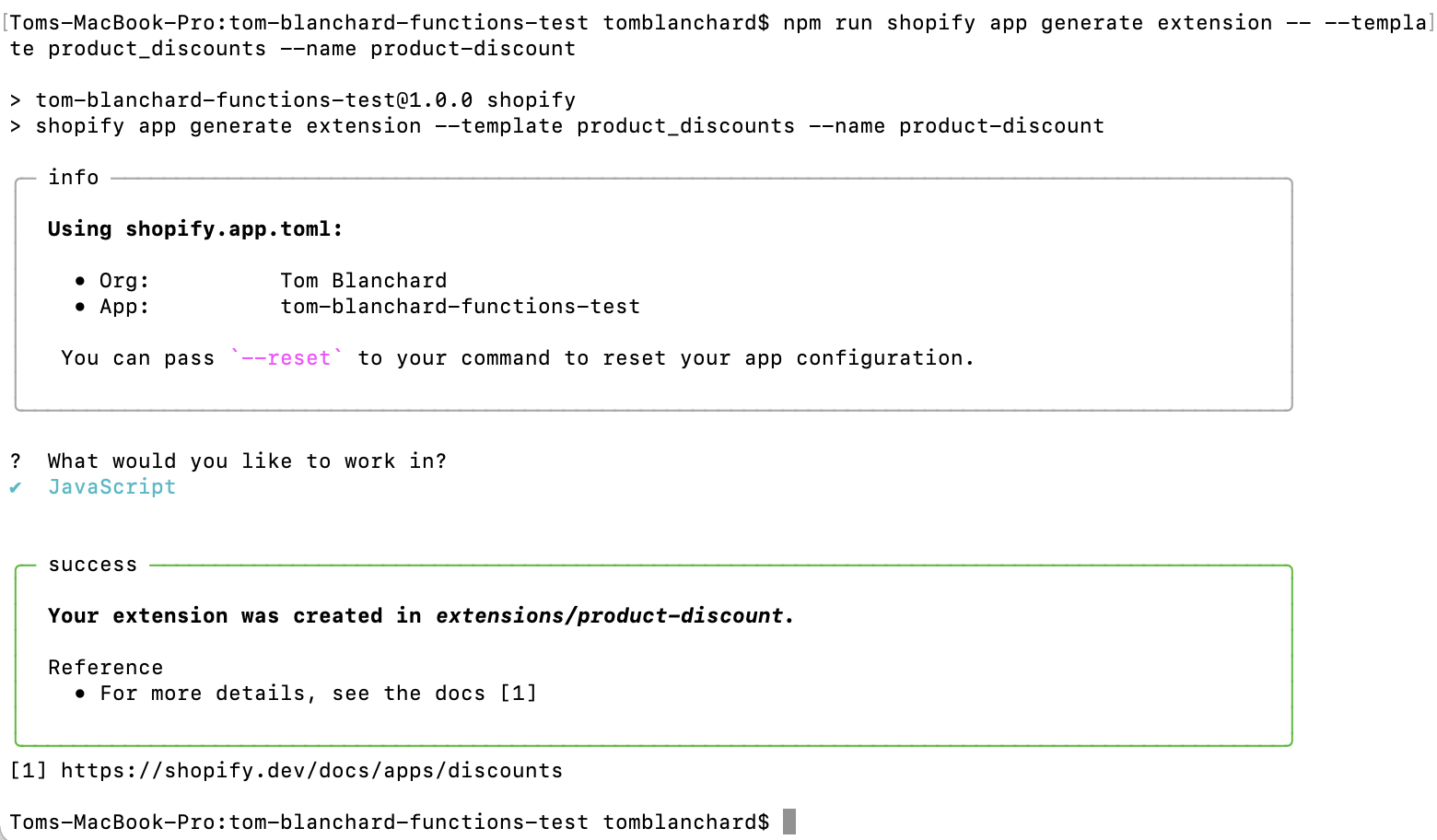Viewport: 1437px width, 840px height.
Task: Click the [1] docs reference marker
Action: coord(519,694)
